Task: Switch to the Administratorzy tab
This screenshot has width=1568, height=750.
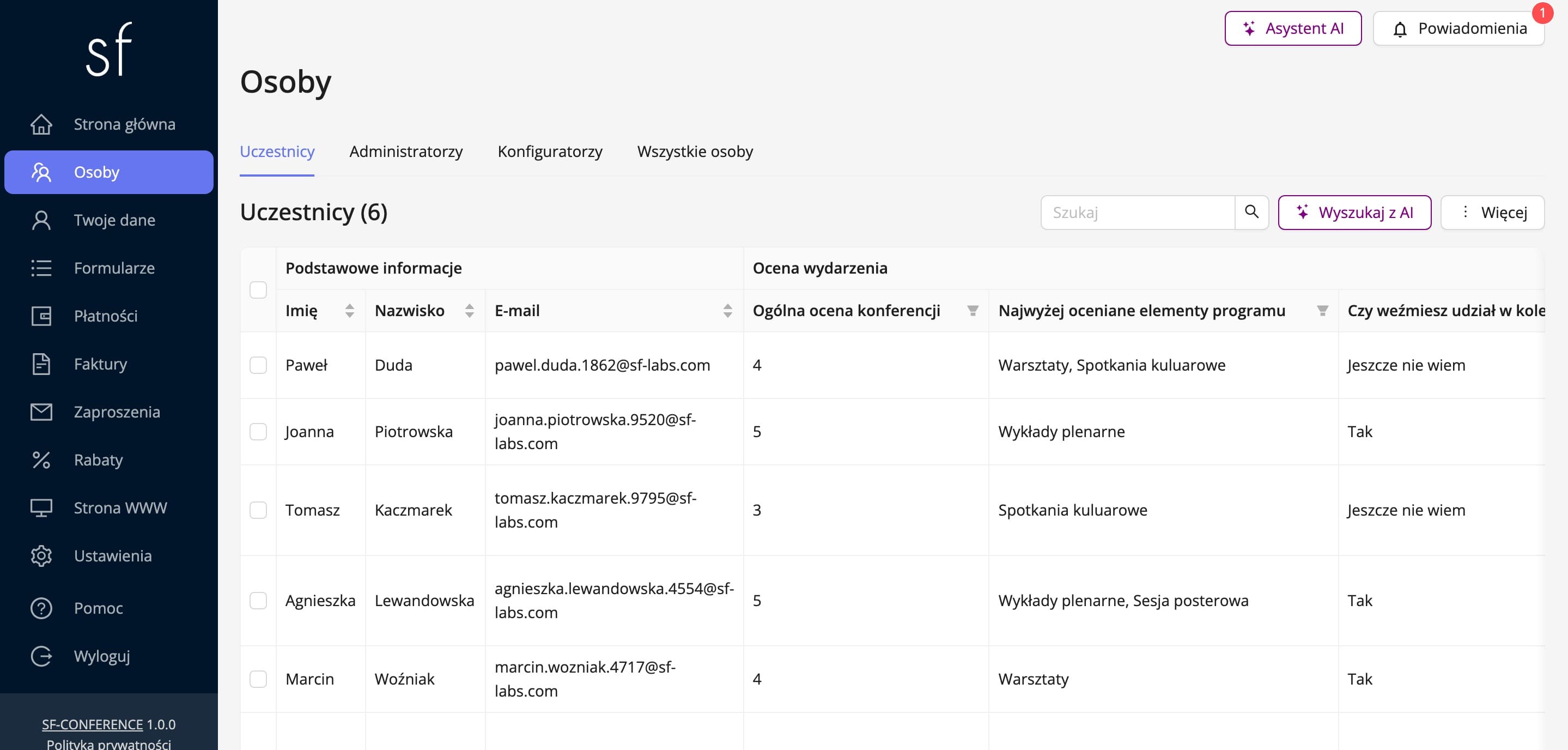Action: [x=406, y=152]
